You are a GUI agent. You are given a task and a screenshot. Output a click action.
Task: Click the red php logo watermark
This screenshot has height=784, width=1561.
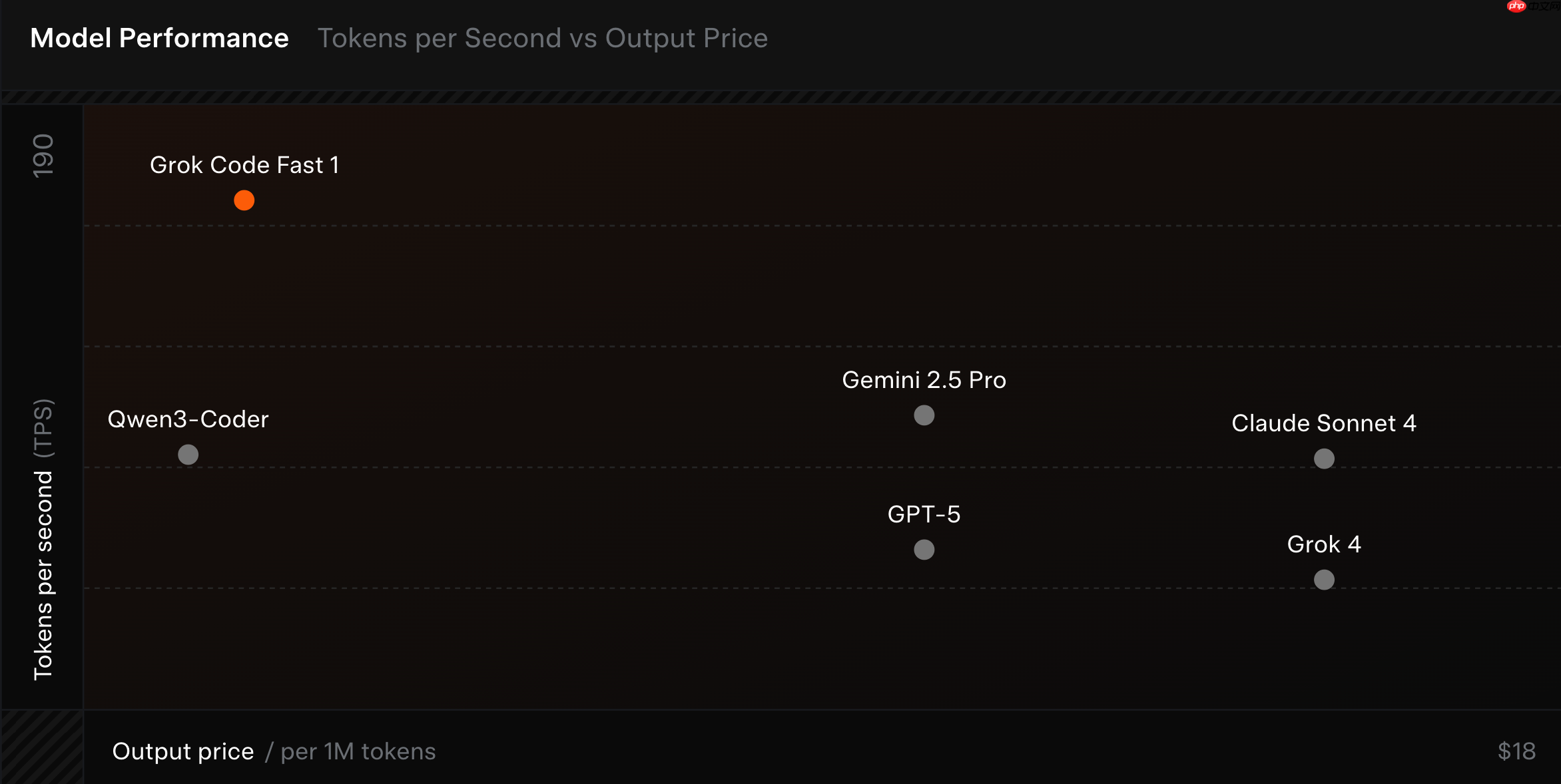point(1516,6)
